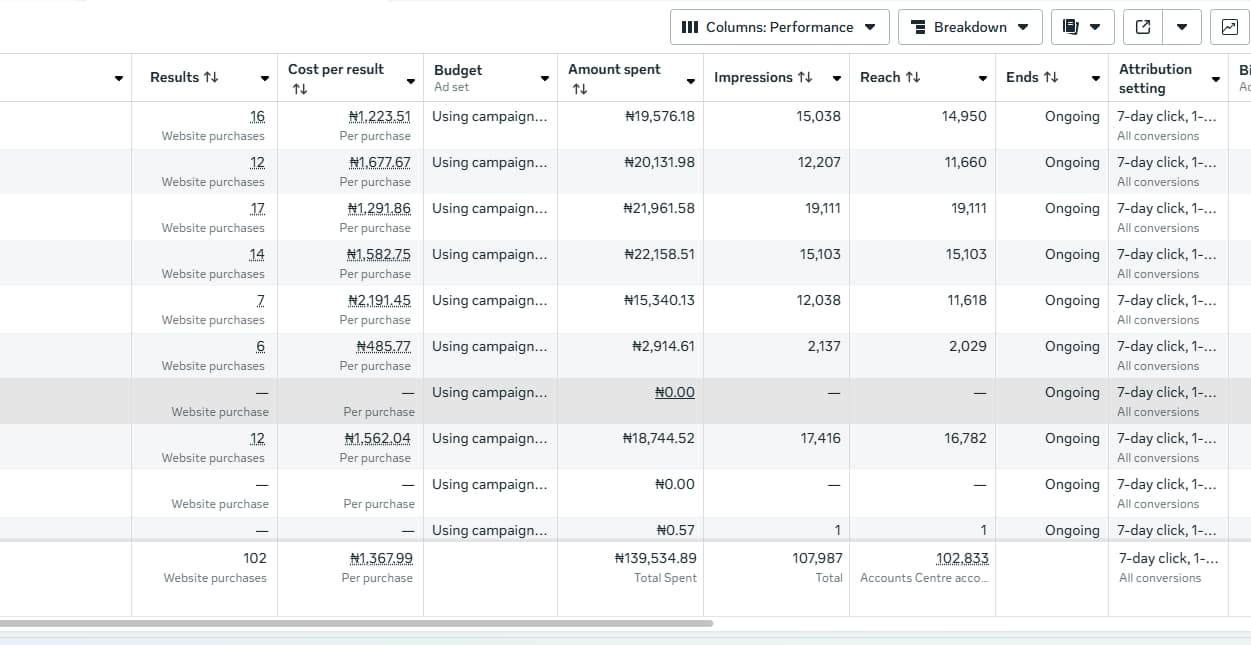Sort by Results using arrows icon
The height and width of the screenshot is (645, 1251).
pos(211,77)
